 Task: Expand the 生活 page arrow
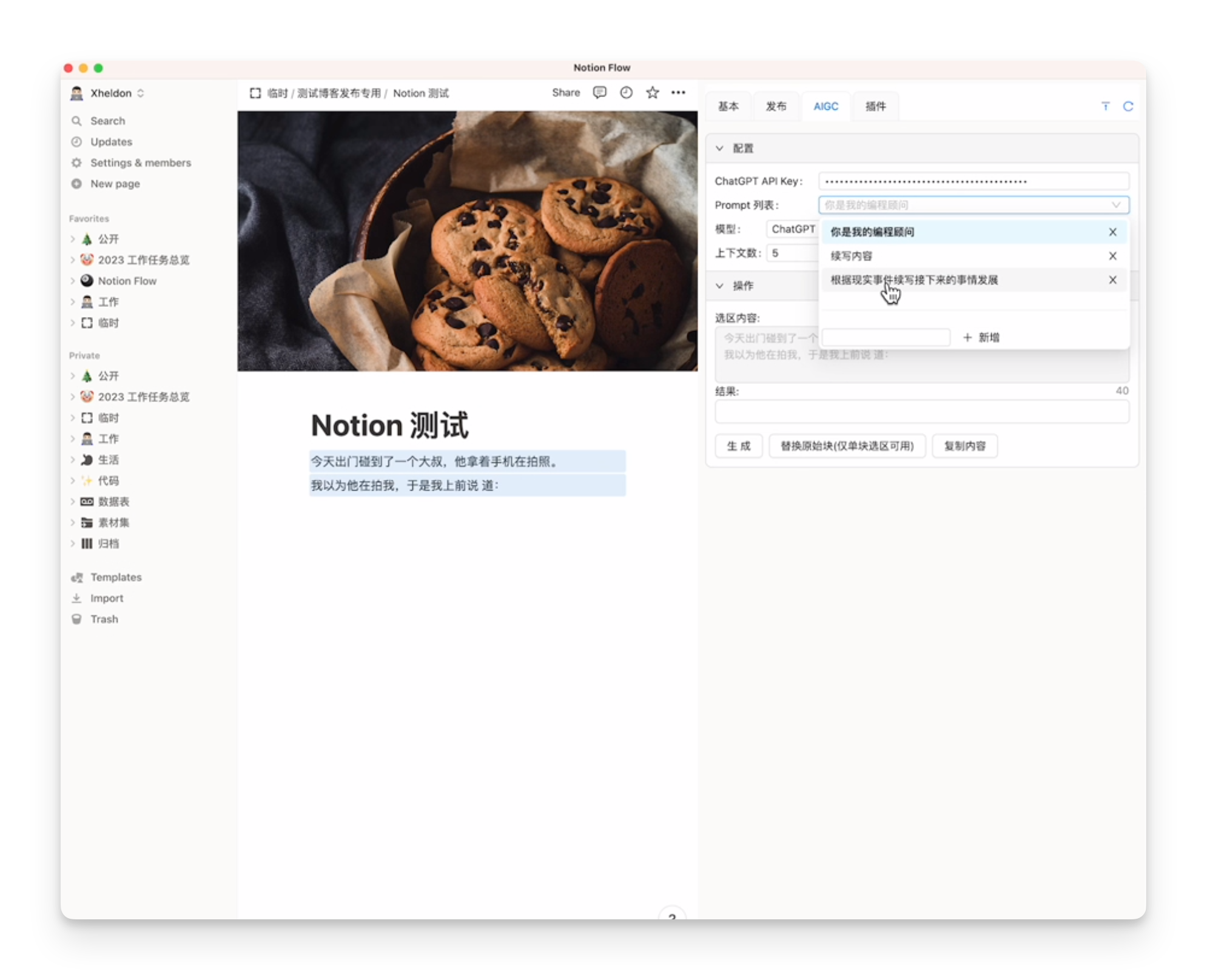pos(73,460)
